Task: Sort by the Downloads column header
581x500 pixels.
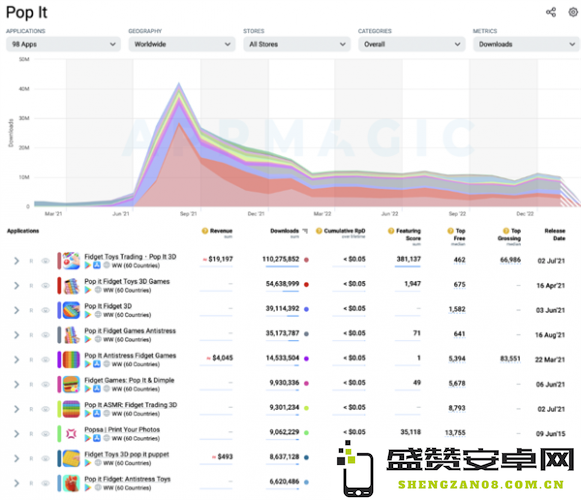Action: [284, 231]
